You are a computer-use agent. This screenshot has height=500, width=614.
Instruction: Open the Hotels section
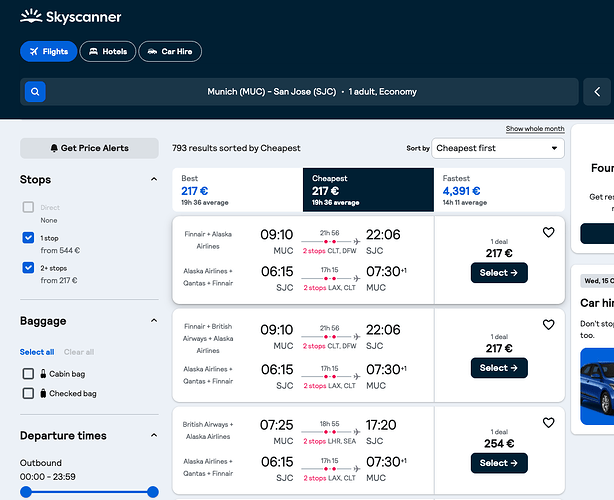click(x=108, y=51)
